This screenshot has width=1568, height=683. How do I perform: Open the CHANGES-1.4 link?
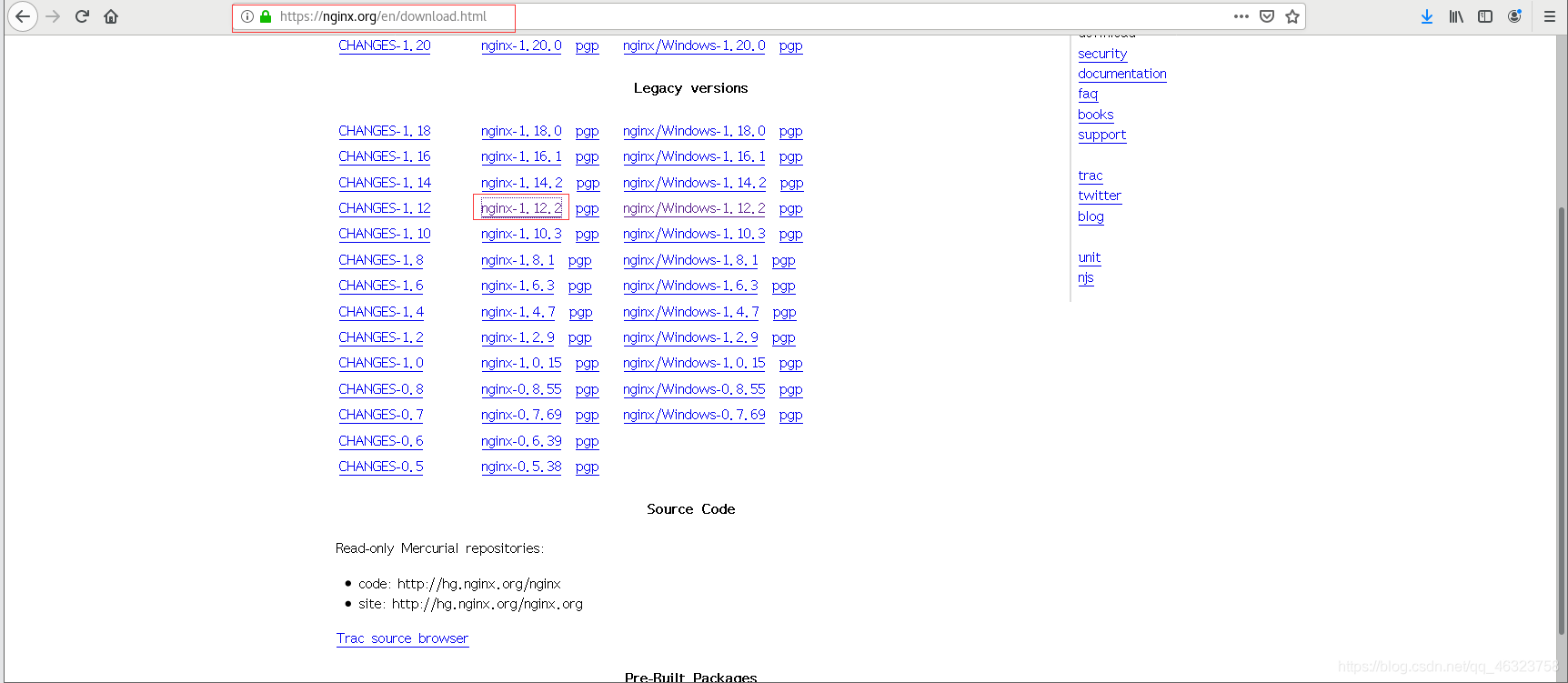pos(381,312)
